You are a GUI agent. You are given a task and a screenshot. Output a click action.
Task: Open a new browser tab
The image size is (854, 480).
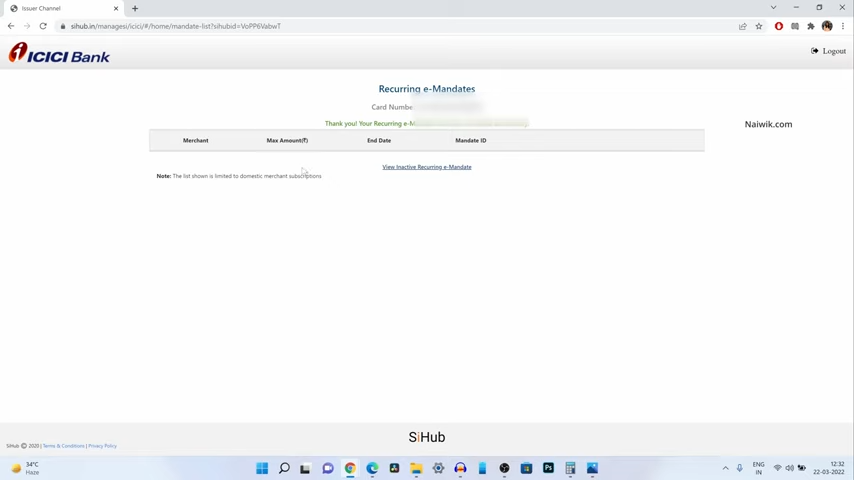pyautogui.click(x=135, y=8)
